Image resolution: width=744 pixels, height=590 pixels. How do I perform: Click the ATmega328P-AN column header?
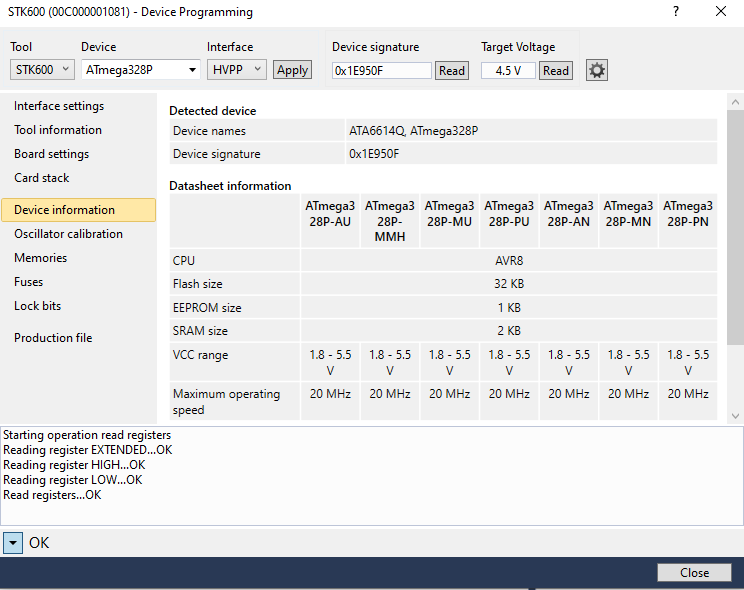[568, 221]
